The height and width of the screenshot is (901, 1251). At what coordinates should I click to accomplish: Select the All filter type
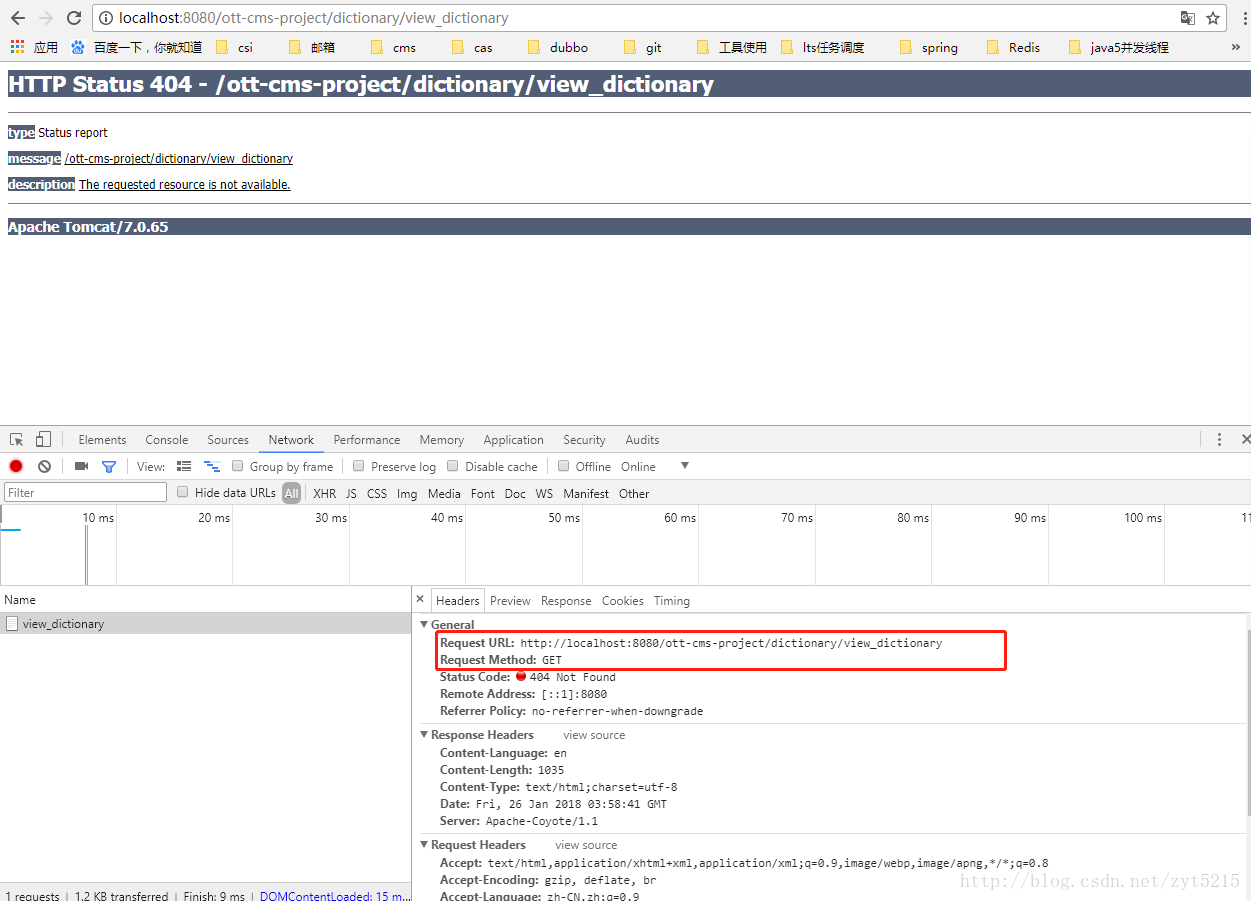click(x=291, y=493)
